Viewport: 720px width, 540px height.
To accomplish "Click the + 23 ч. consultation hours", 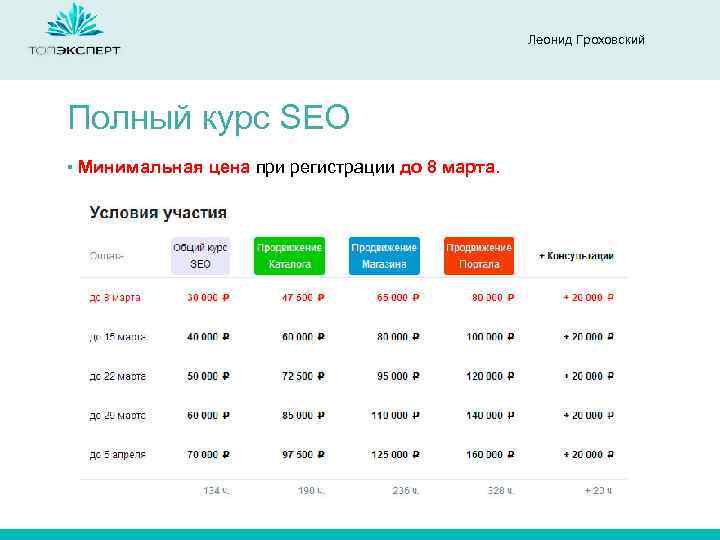I will pyautogui.click(x=599, y=491).
